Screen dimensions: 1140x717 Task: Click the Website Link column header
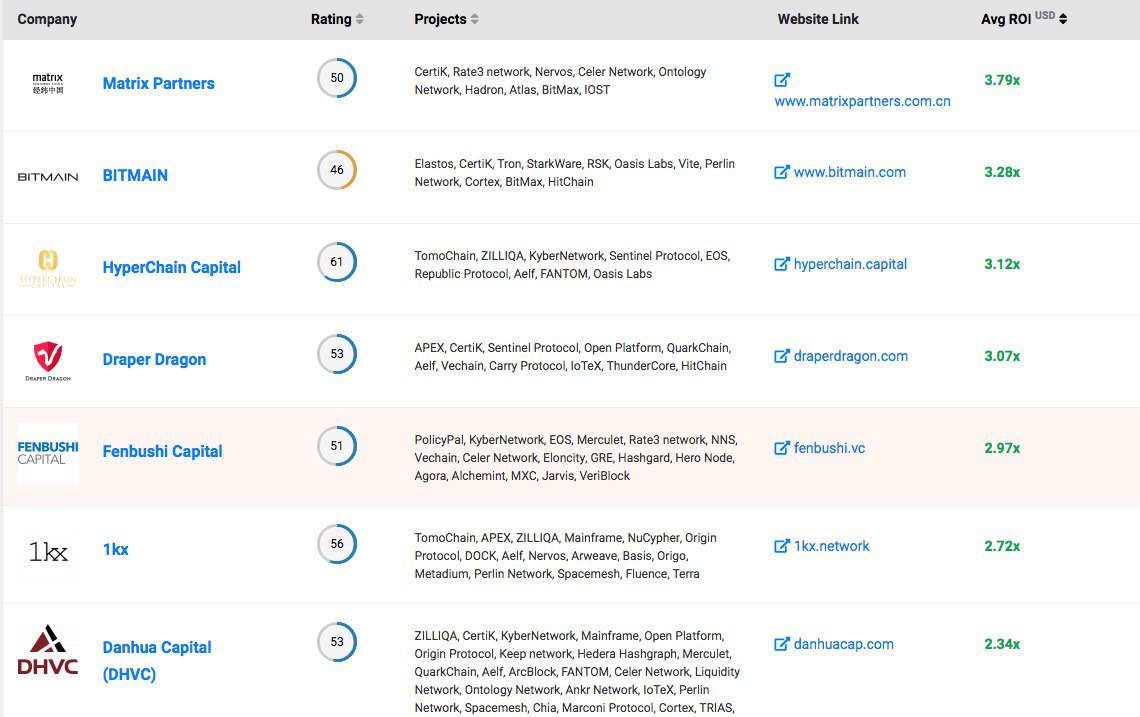pos(818,19)
